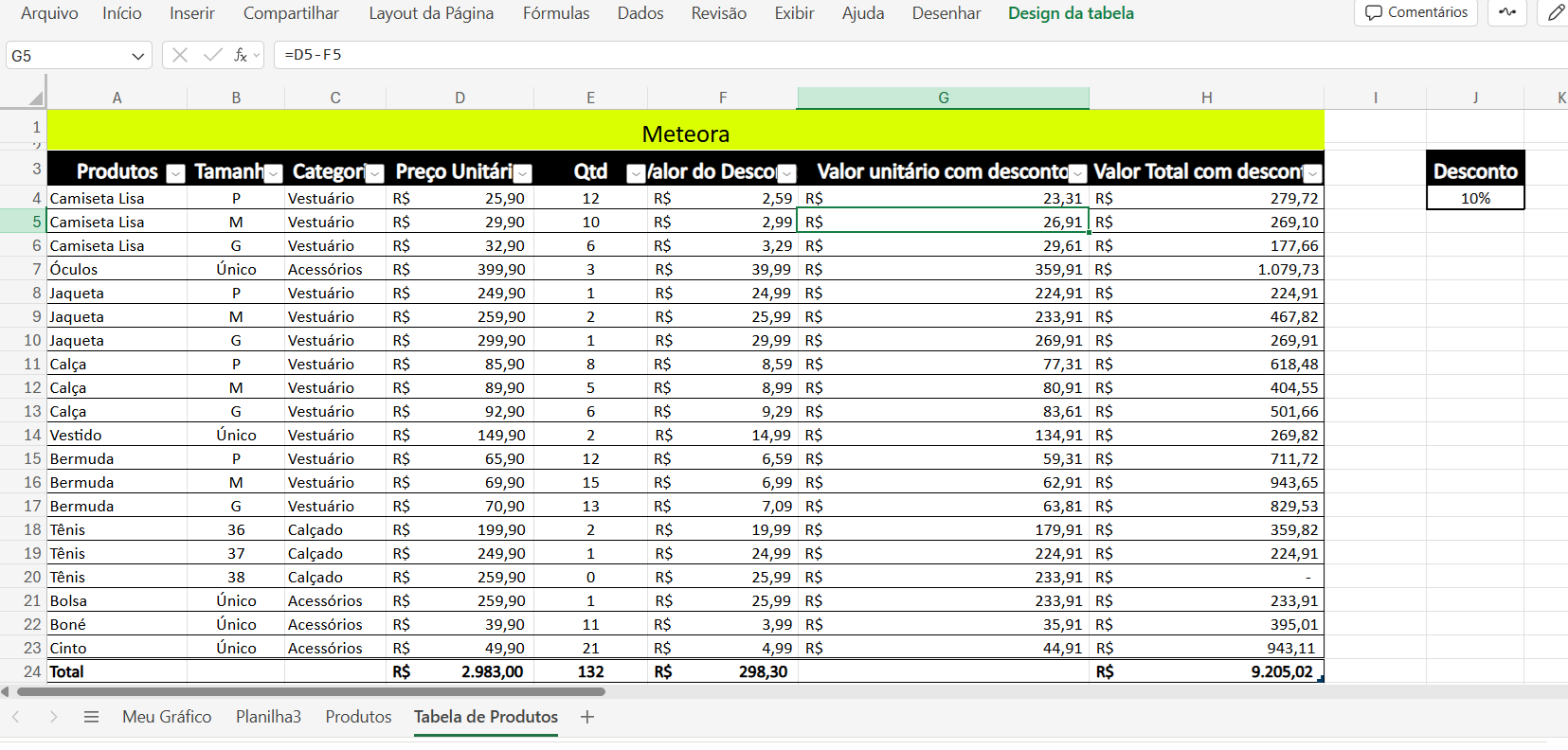Click the total 2.983,00 price cell
1568x750 pixels.
460,671
